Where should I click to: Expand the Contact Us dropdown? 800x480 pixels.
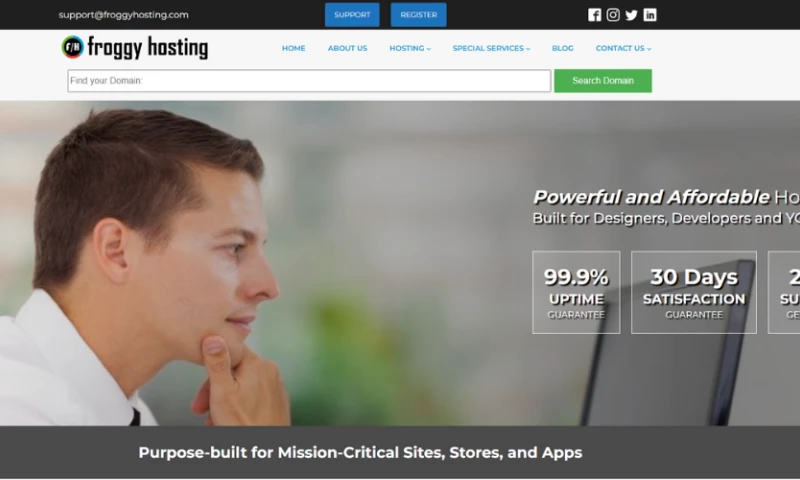[623, 48]
